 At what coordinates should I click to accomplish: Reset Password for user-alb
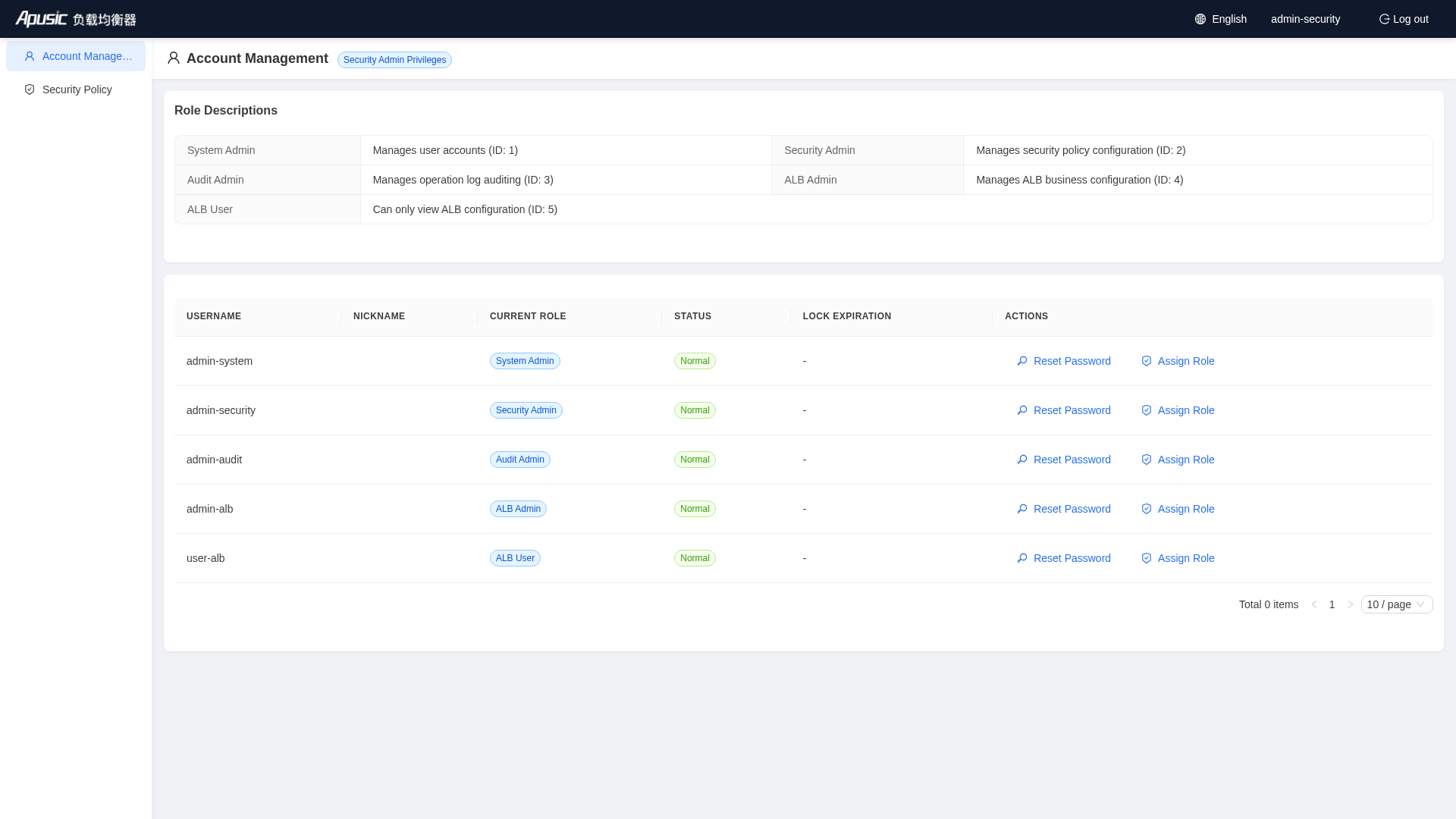(1064, 558)
